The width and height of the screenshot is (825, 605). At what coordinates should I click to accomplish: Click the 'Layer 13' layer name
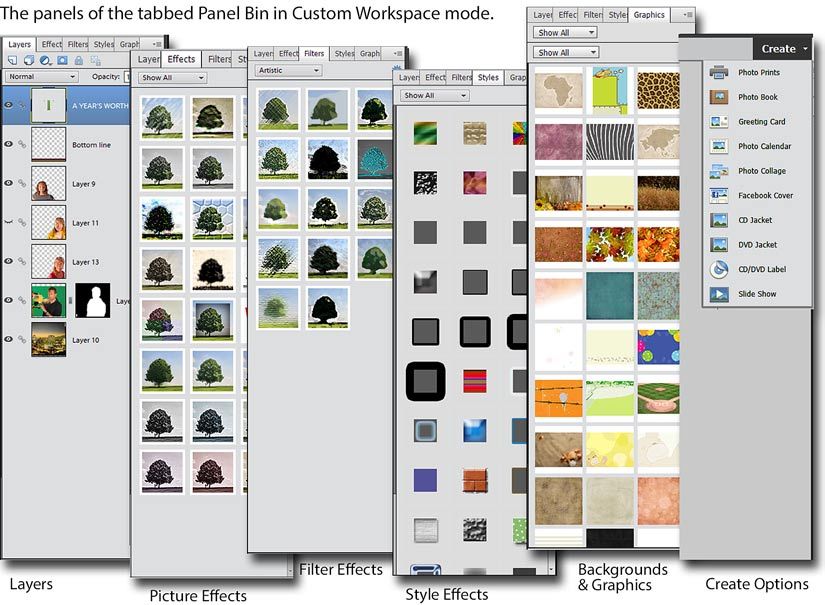[x=85, y=261]
